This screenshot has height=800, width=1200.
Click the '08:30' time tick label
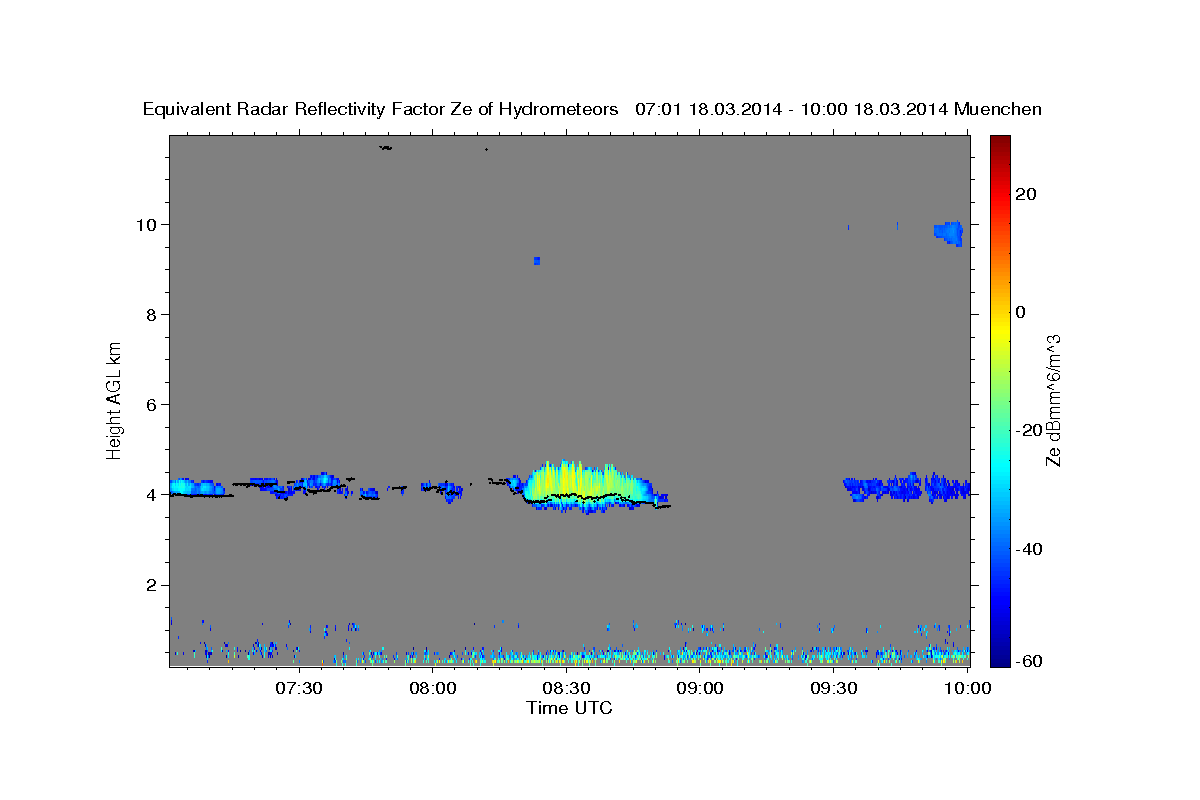566,688
